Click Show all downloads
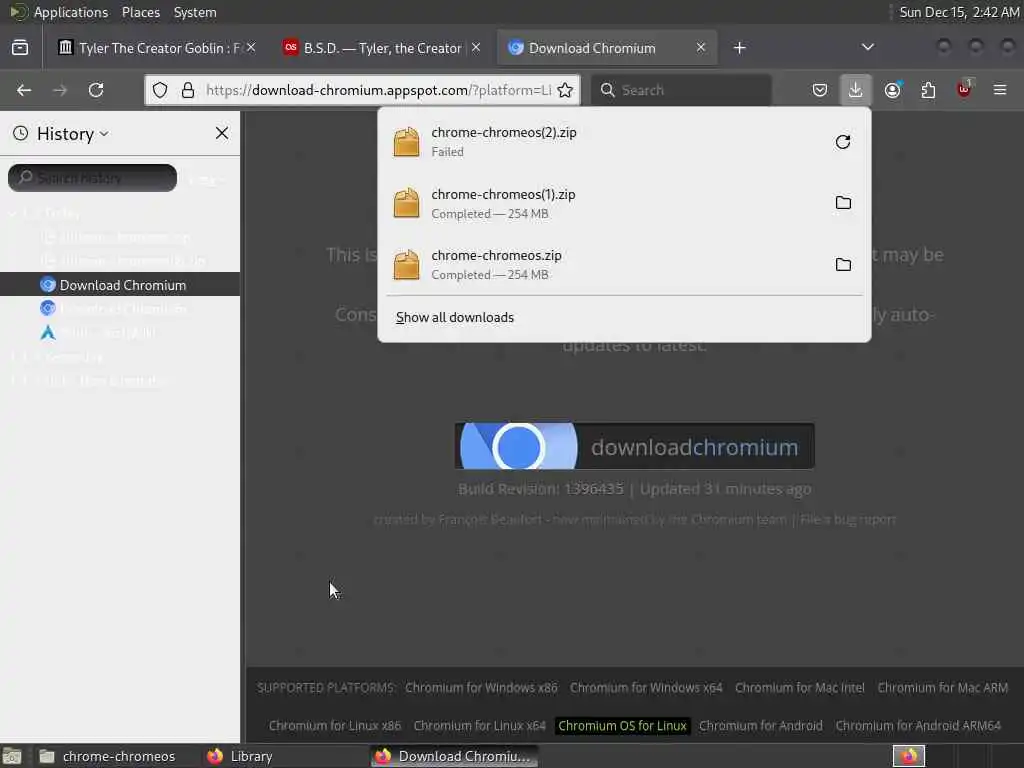The height and width of the screenshot is (768, 1024). (455, 317)
